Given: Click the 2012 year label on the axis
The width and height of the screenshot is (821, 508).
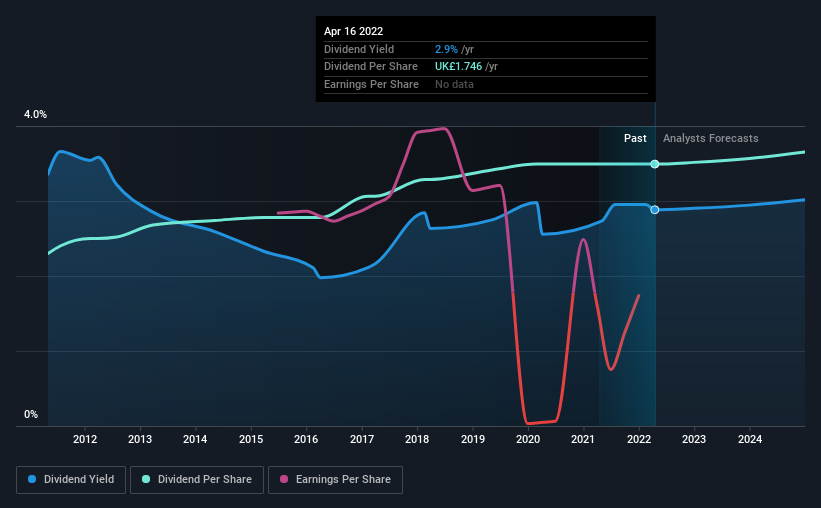Looking at the screenshot, I should point(84,439).
